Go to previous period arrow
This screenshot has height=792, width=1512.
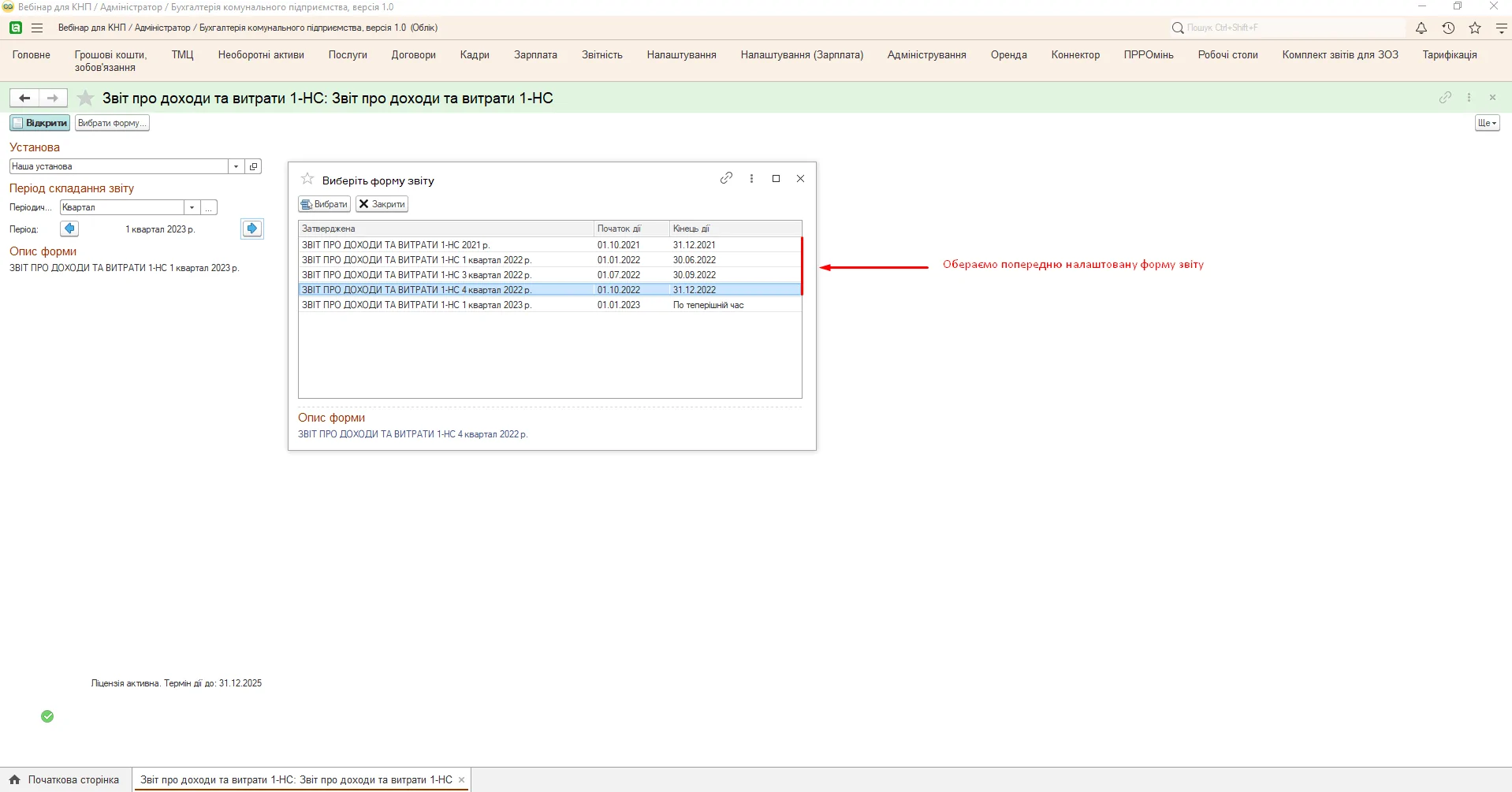pos(69,229)
